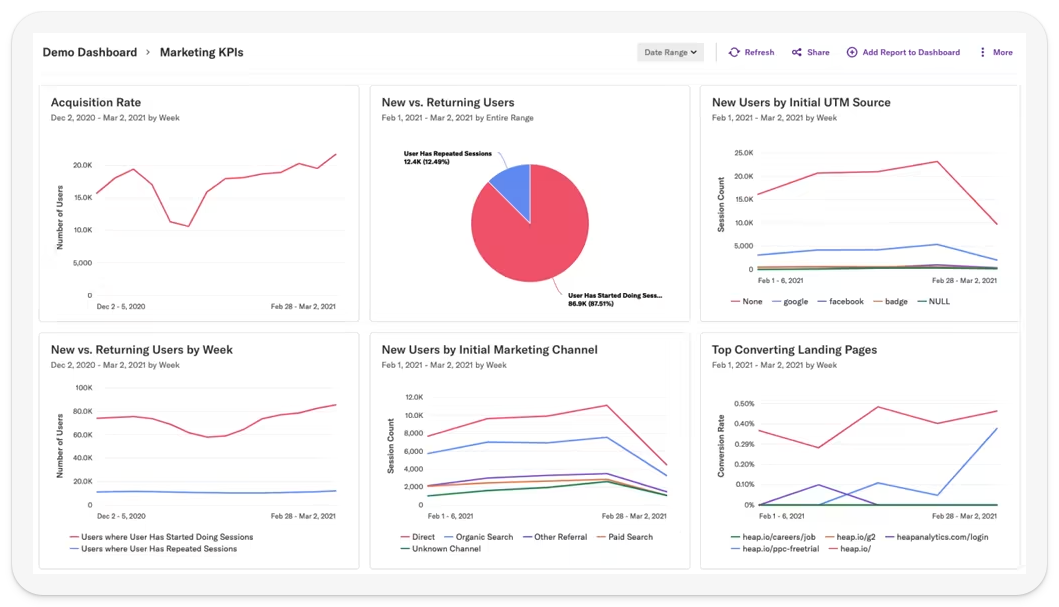
Task: Select the Marketing KPIs breadcrumb title
Action: [x=201, y=52]
